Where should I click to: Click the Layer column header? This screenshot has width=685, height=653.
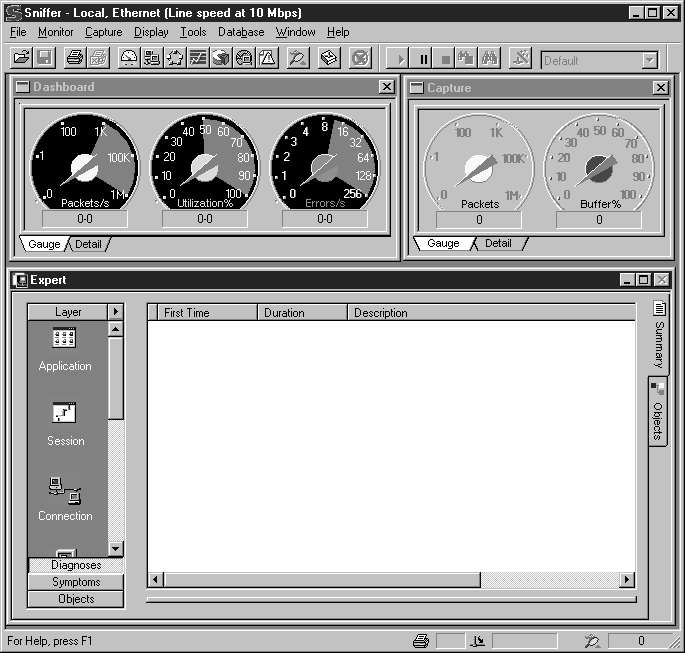(x=68, y=312)
